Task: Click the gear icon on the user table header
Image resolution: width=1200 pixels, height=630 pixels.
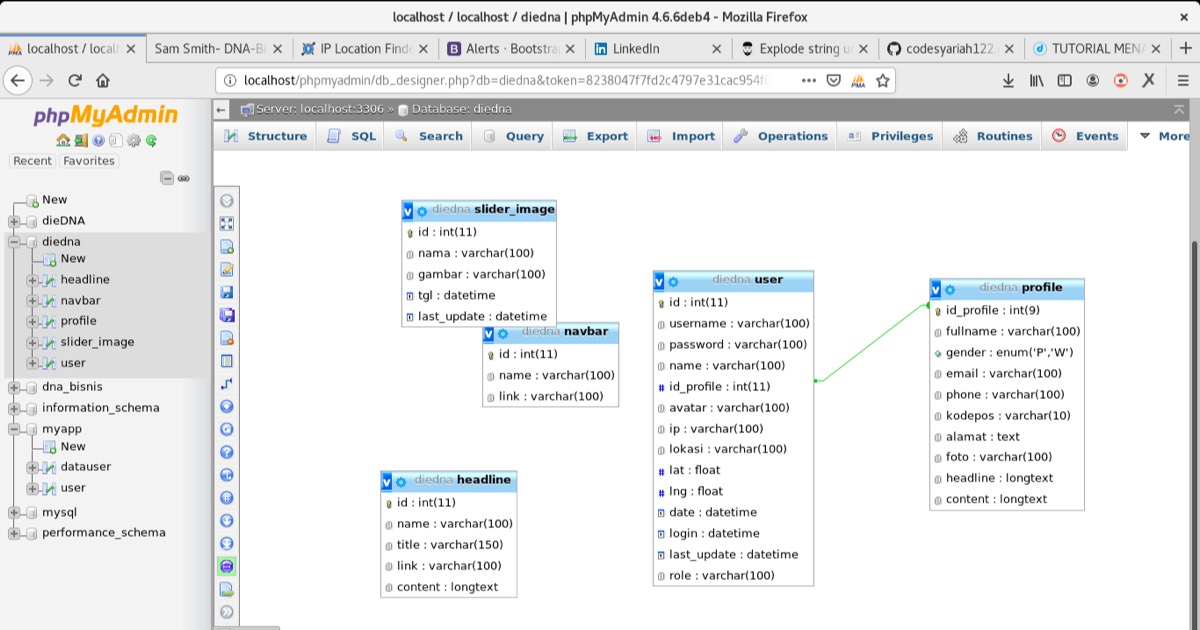Action: [x=673, y=282]
